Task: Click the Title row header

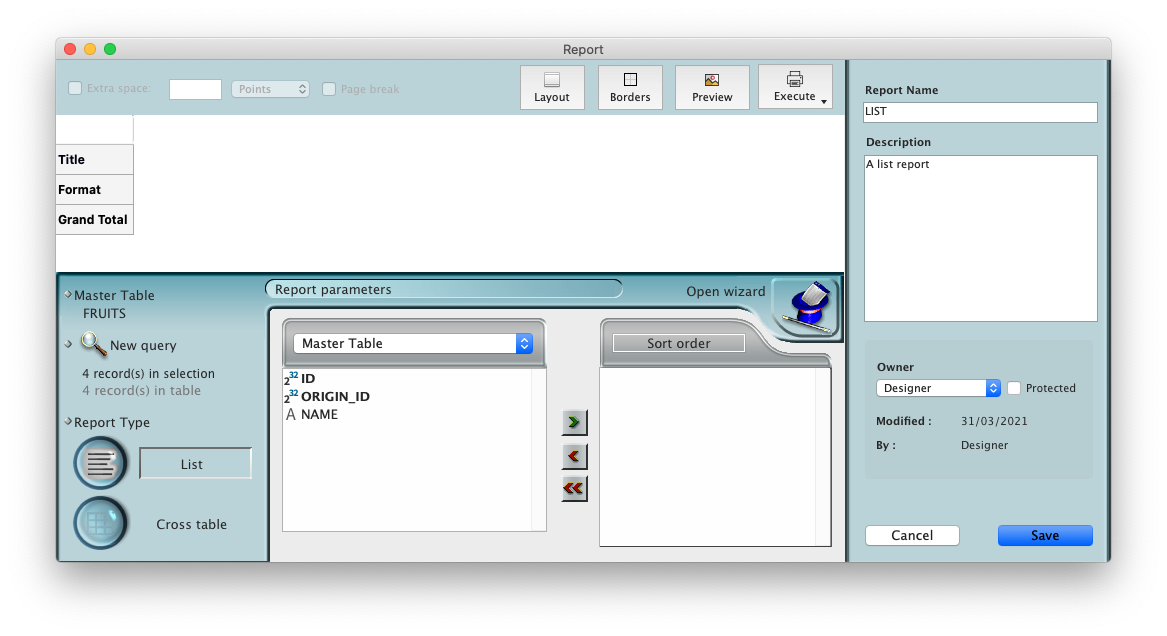Action: (x=95, y=159)
